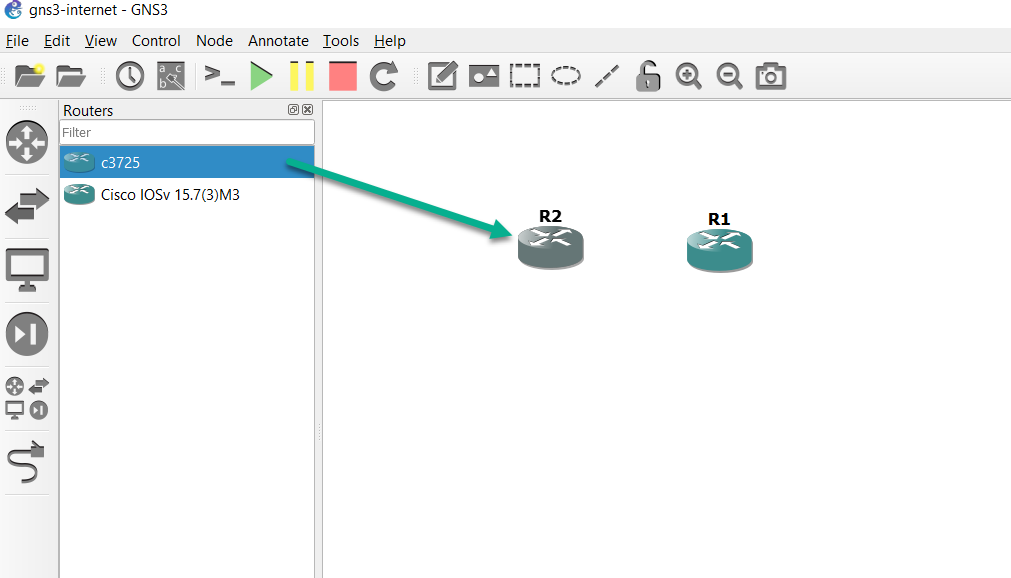The image size is (1011, 578).
Task: Click the Zoom in magnifier
Action: tap(689, 76)
